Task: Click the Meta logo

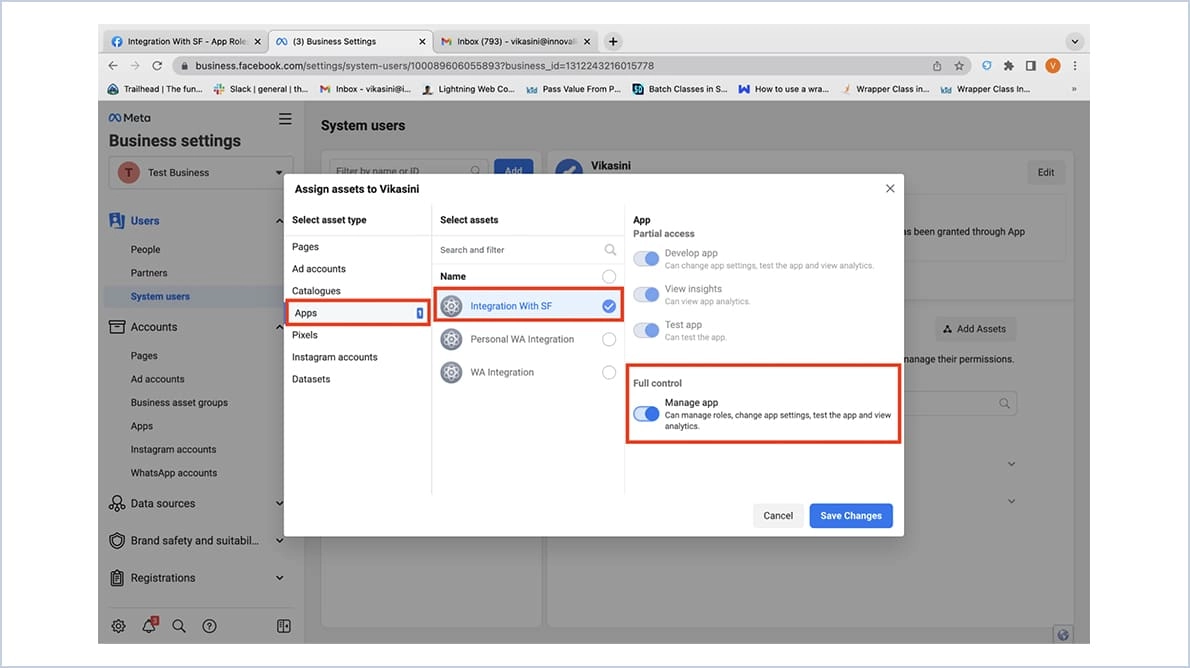Action: pyautogui.click(x=130, y=118)
